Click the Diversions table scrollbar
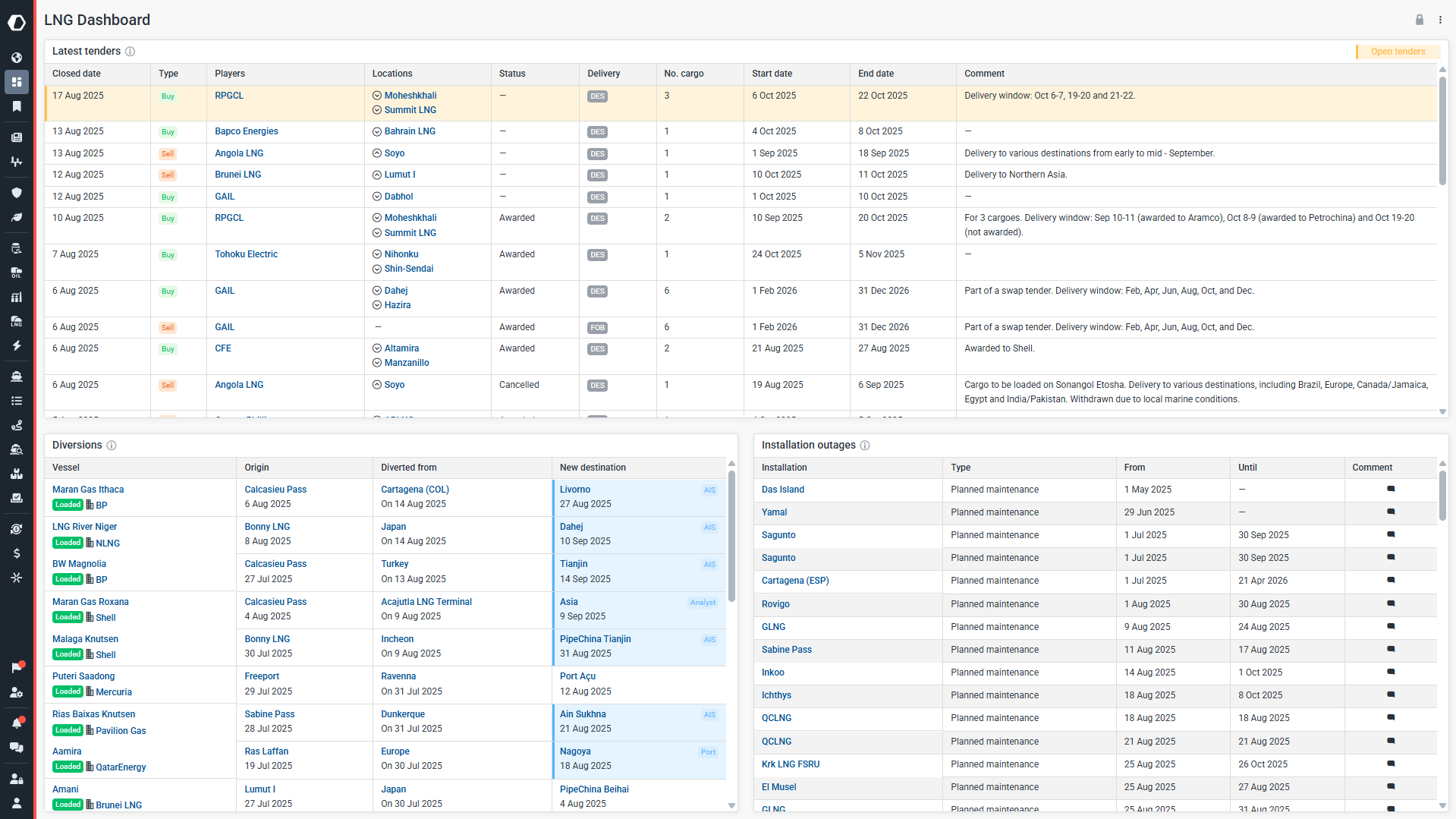 (x=731, y=535)
